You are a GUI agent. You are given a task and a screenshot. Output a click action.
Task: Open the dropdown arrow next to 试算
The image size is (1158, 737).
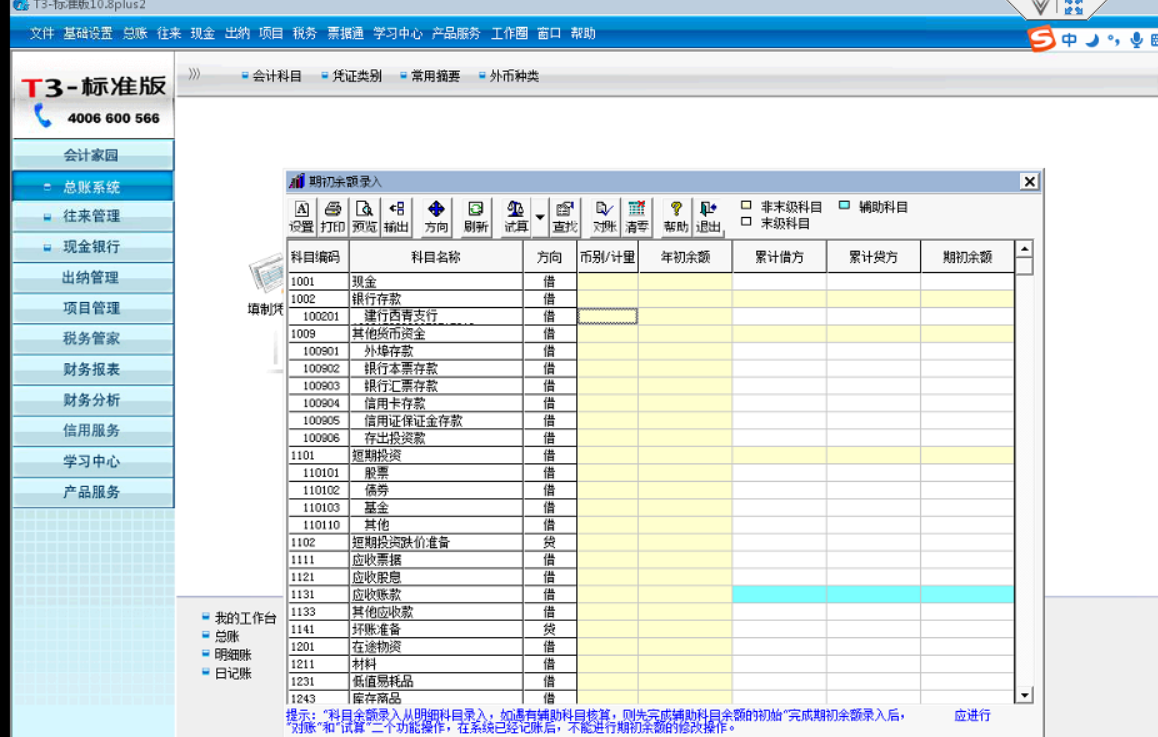click(x=540, y=217)
